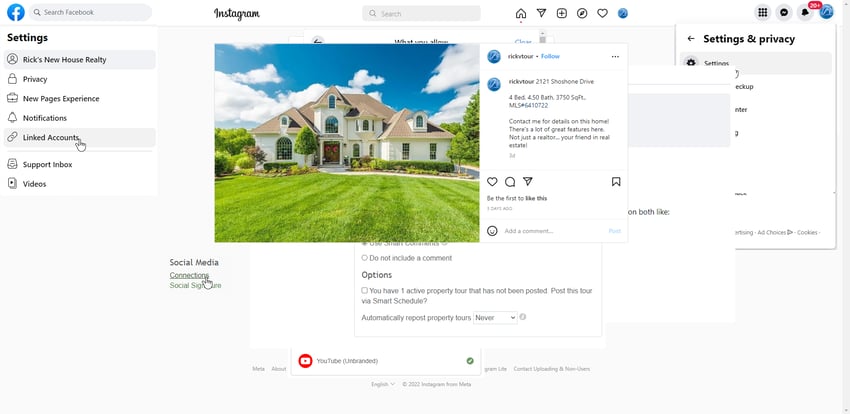850x414 pixels.
Task: Follow rickvtour on the Instagram post
Action: click(x=550, y=56)
